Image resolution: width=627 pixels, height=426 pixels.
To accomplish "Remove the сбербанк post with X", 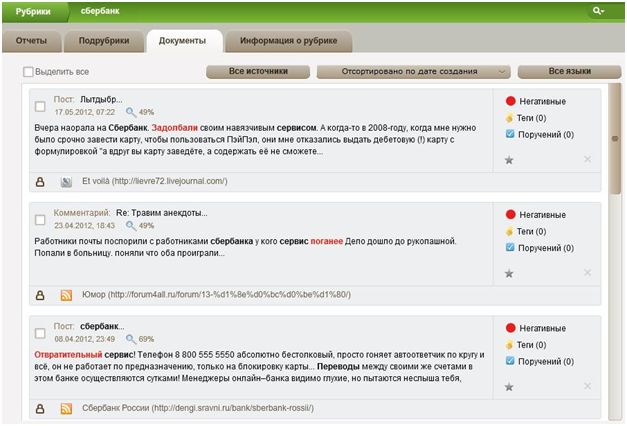I will point(587,386).
